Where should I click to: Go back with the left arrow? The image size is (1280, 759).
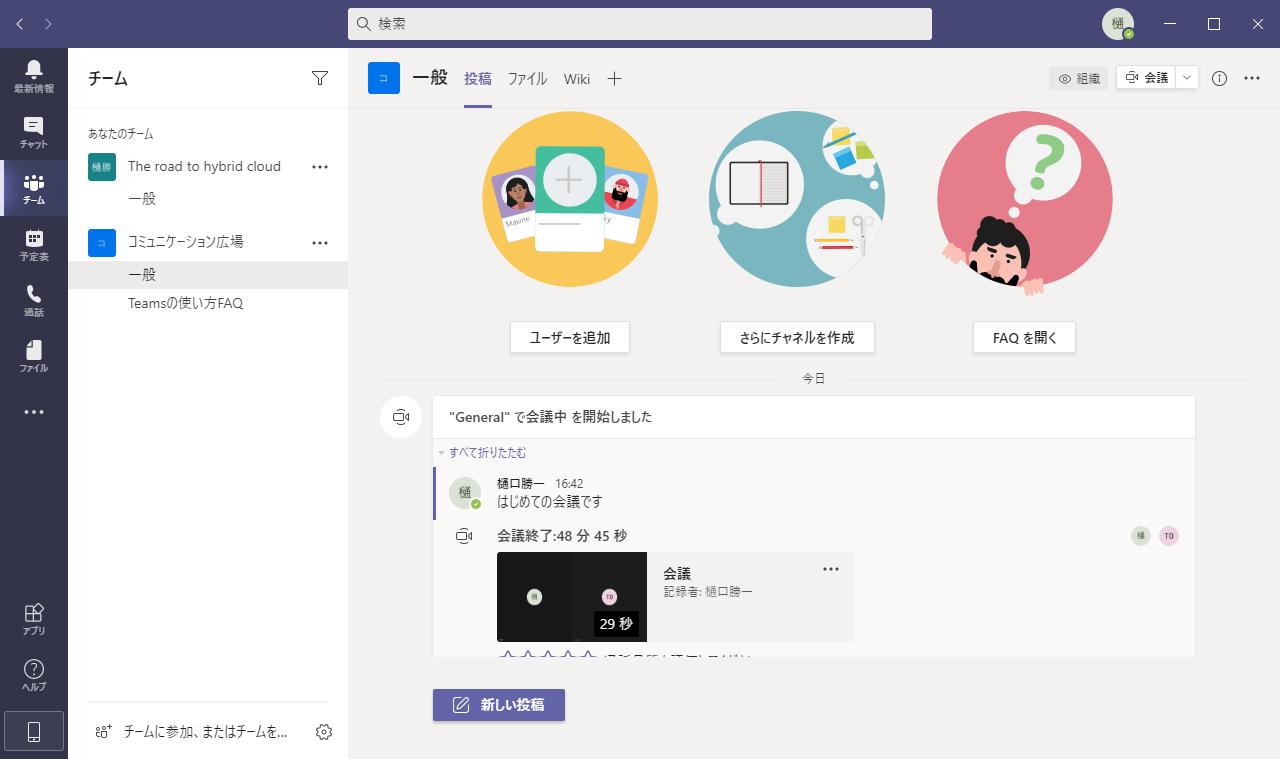(x=20, y=23)
